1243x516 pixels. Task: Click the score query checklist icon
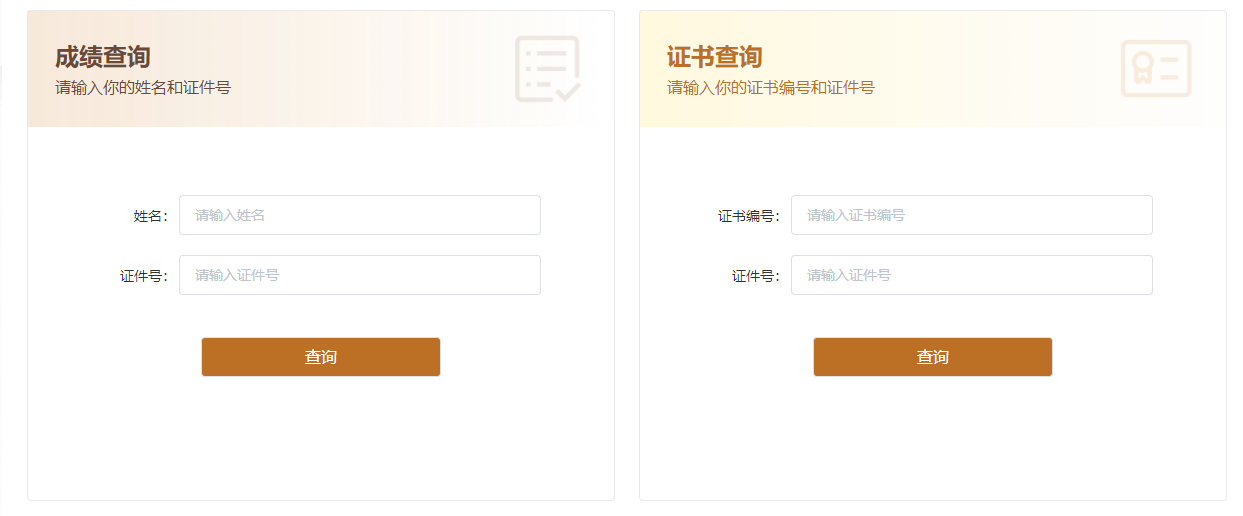tap(548, 69)
